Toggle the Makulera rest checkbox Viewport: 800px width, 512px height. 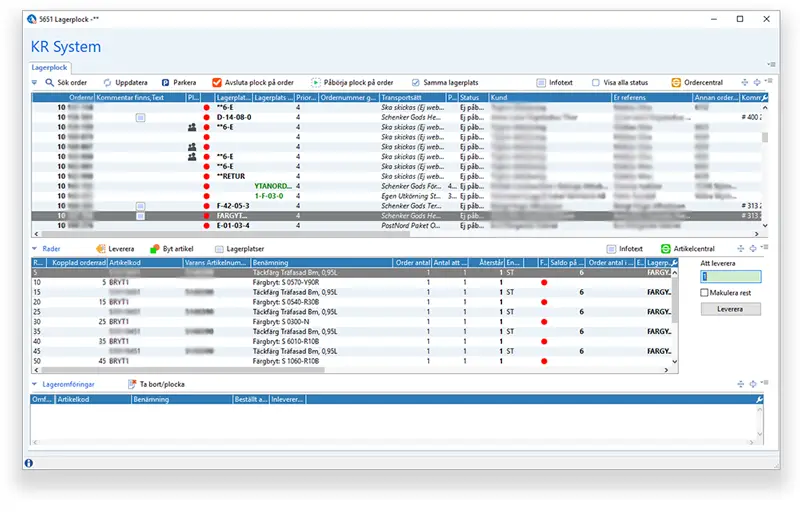[x=705, y=293]
